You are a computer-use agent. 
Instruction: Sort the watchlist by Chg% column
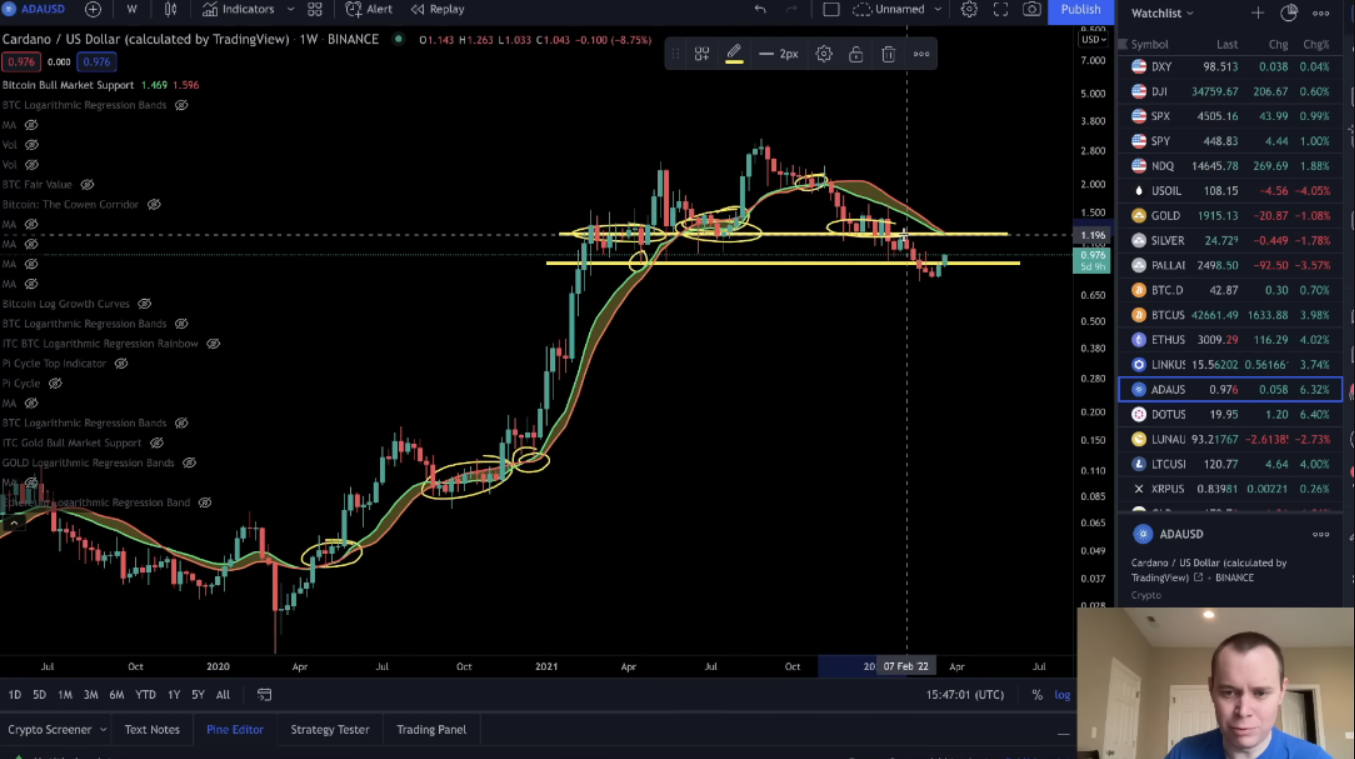coord(1316,44)
